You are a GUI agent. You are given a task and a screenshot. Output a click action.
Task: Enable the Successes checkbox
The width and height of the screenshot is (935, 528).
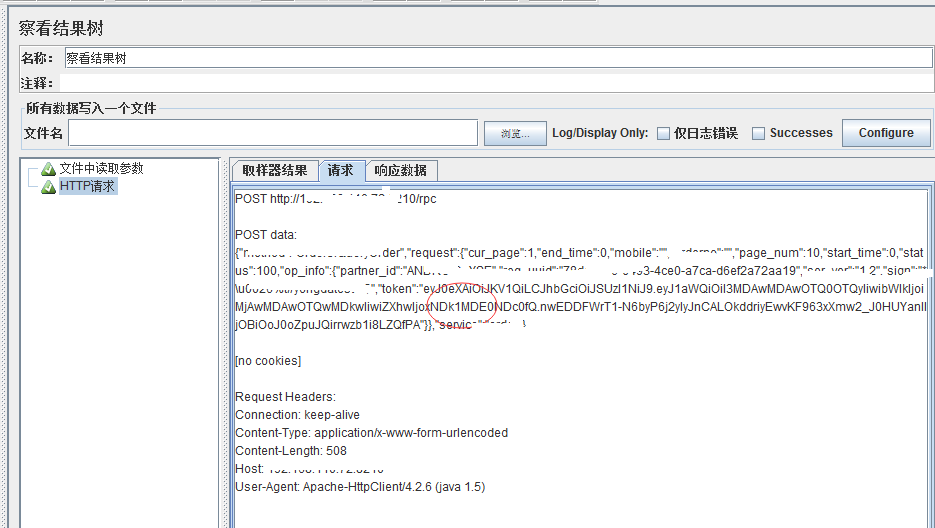pos(758,134)
